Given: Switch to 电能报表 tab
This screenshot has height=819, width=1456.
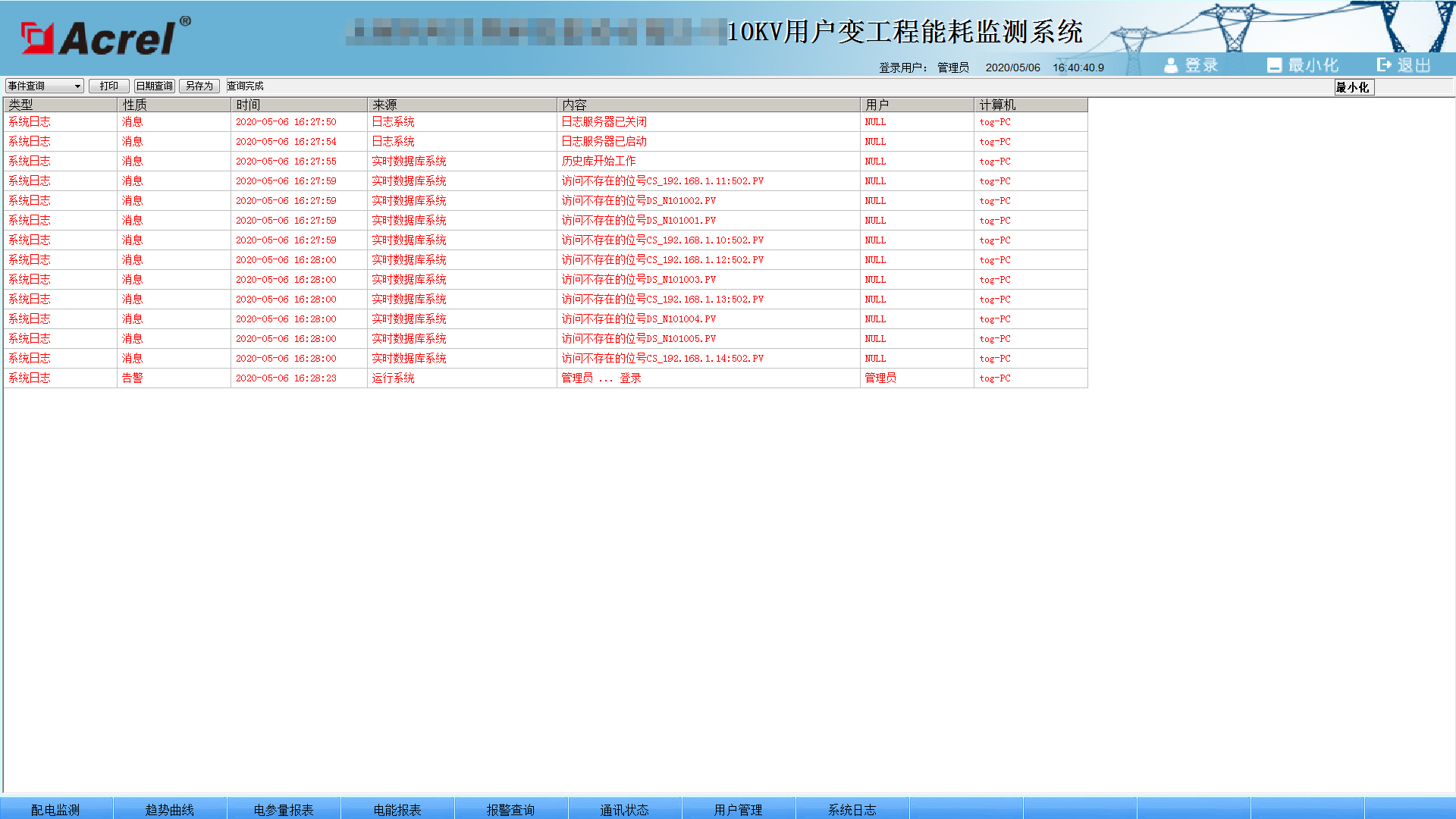Looking at the screenshot, I should (397, 809).
